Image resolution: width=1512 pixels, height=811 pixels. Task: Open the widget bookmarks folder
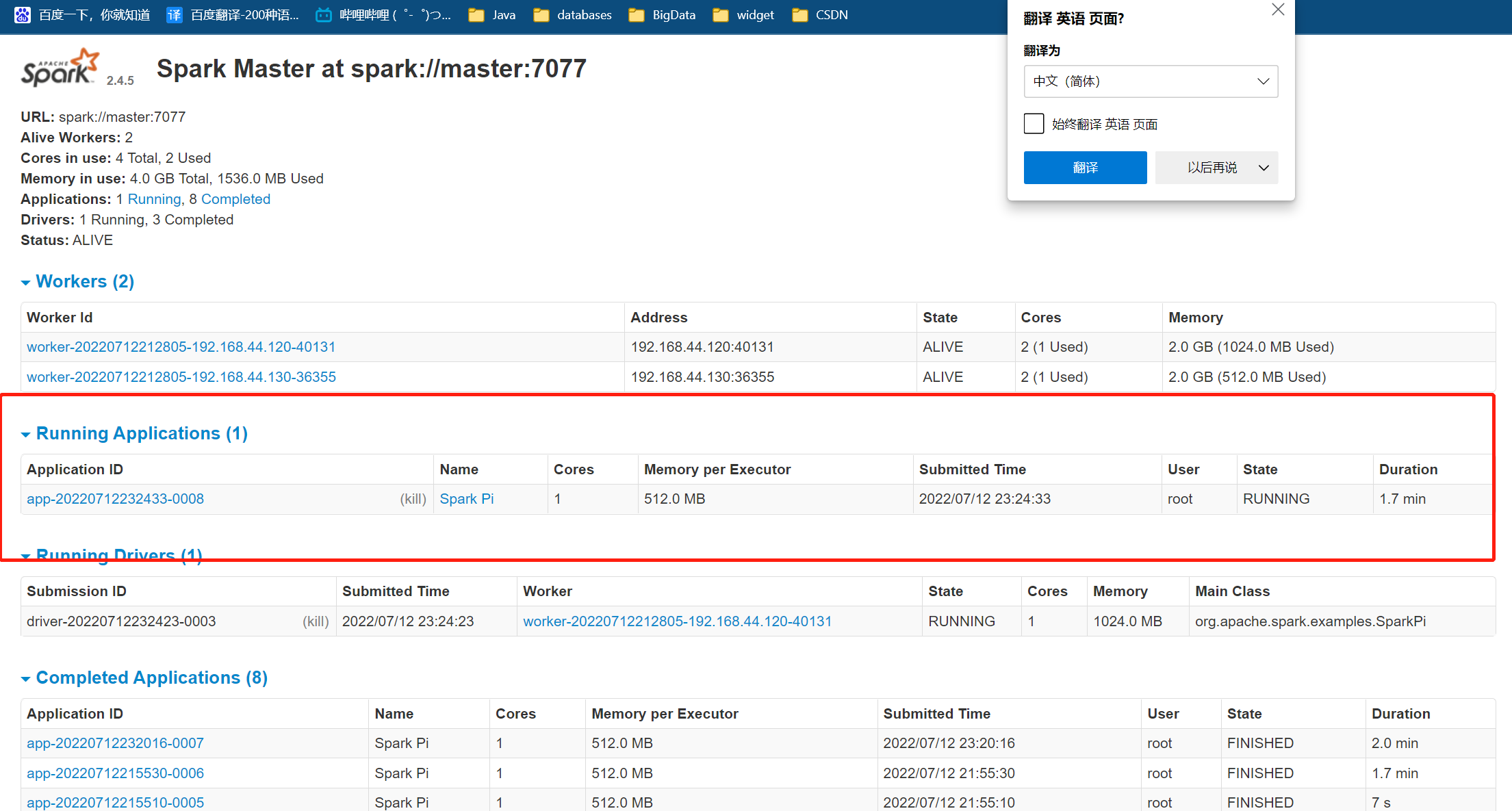pyautogui.click(x=743, y=15)
